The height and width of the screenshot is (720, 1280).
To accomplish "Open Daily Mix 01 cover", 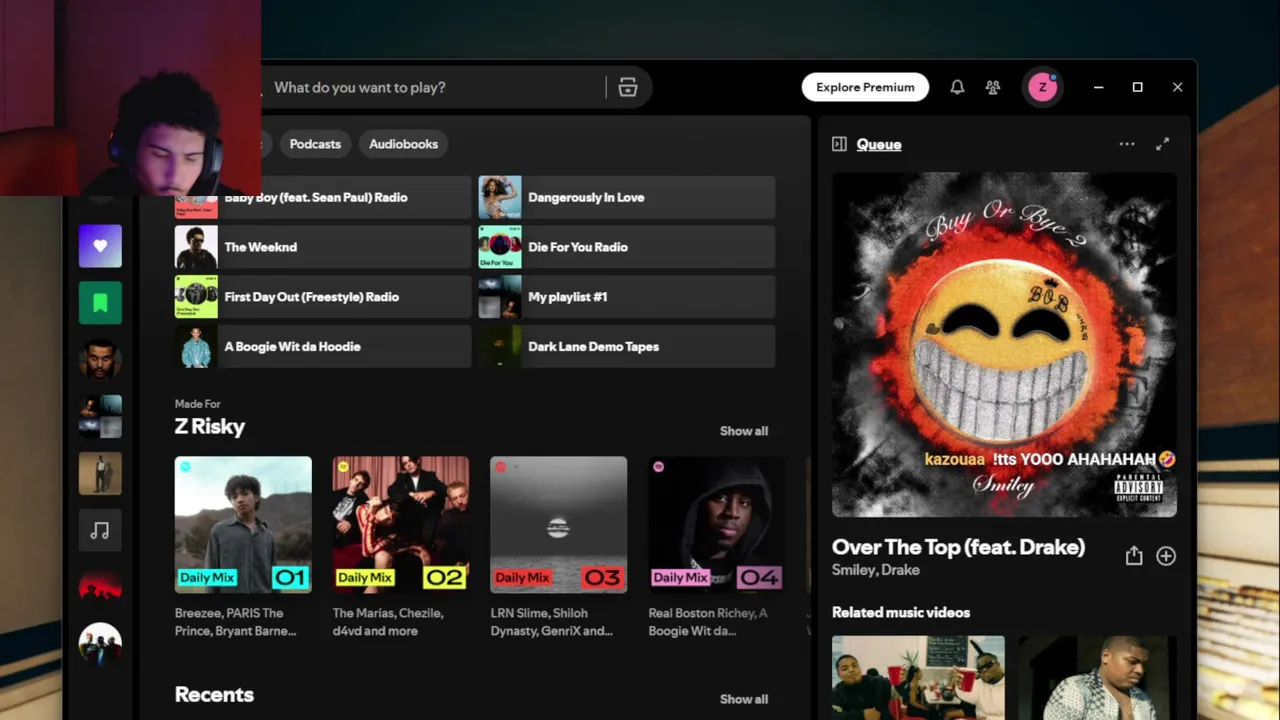I will click(243, 525).
